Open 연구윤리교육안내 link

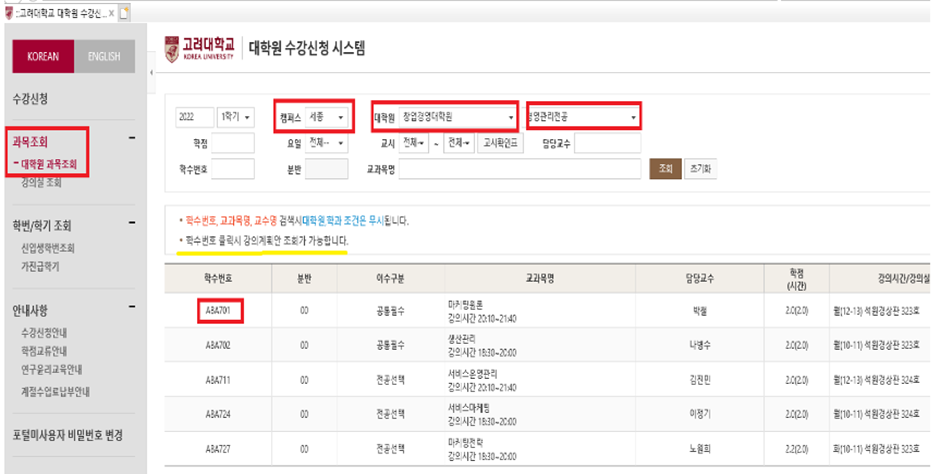click(52, 370)
